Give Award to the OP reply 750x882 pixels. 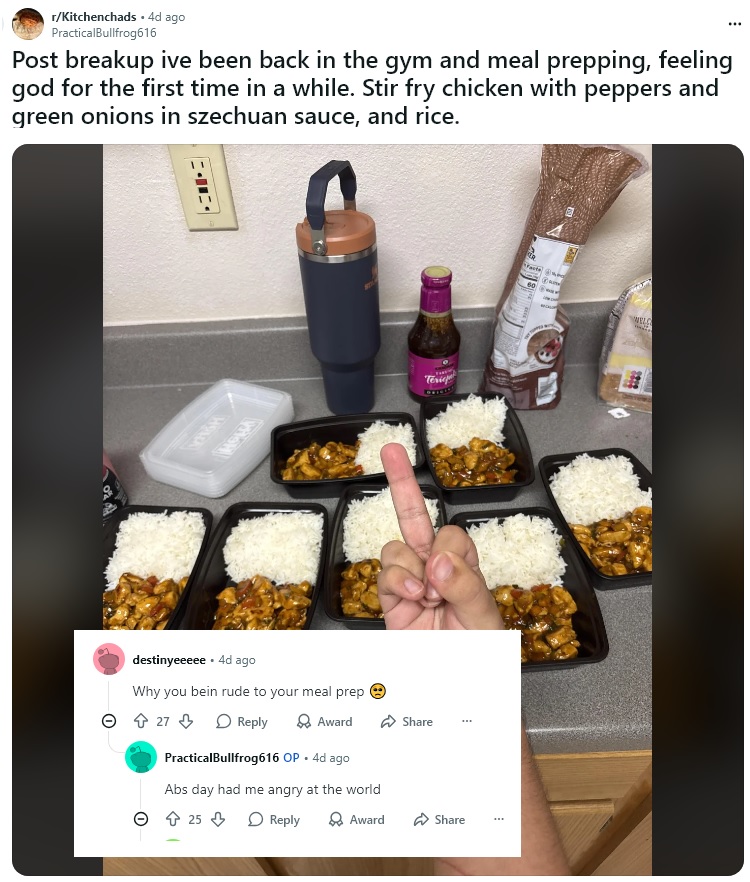357,820
